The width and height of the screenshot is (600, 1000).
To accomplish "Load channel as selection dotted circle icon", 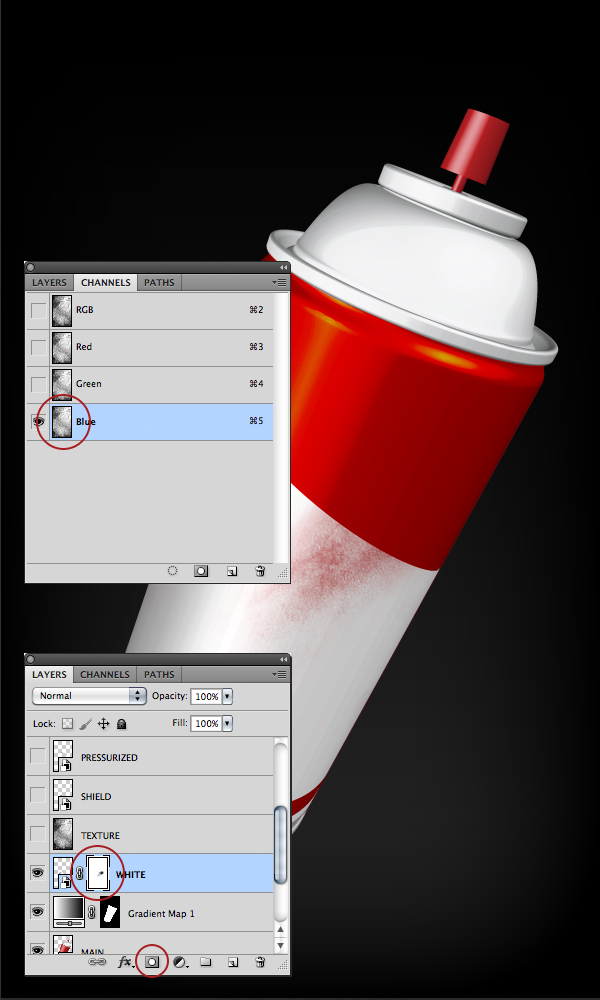I will click(172, 571).
